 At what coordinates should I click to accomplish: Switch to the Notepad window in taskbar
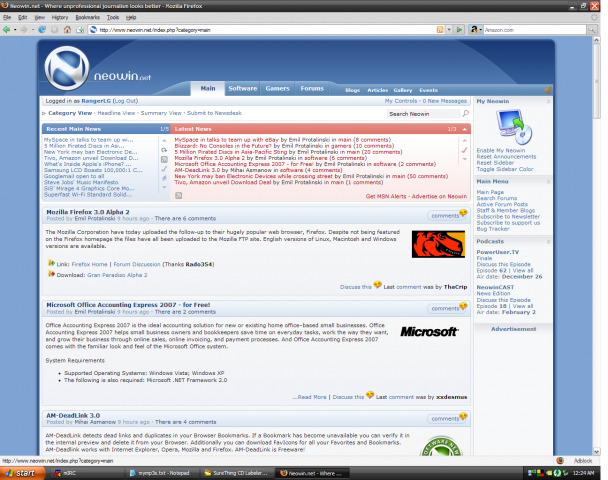[162, 473]
